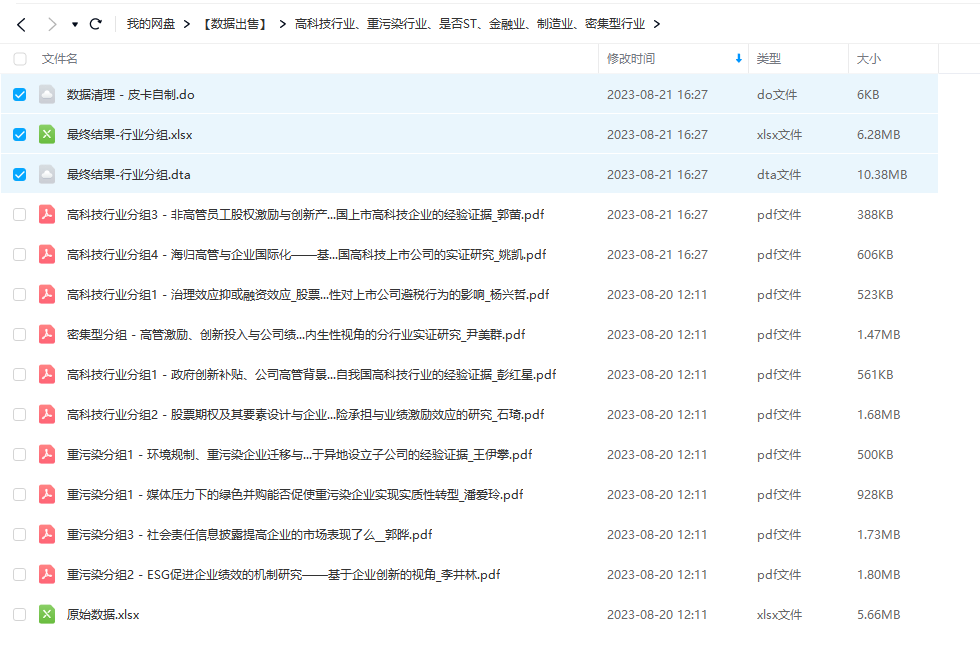Uncheck 数据清理 - 皮卡自制.do checkbox

20,94
